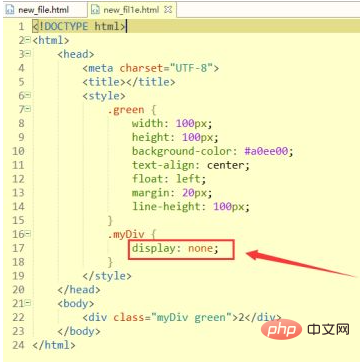Fold the .green rule at line 7

[x=28, y=109]
